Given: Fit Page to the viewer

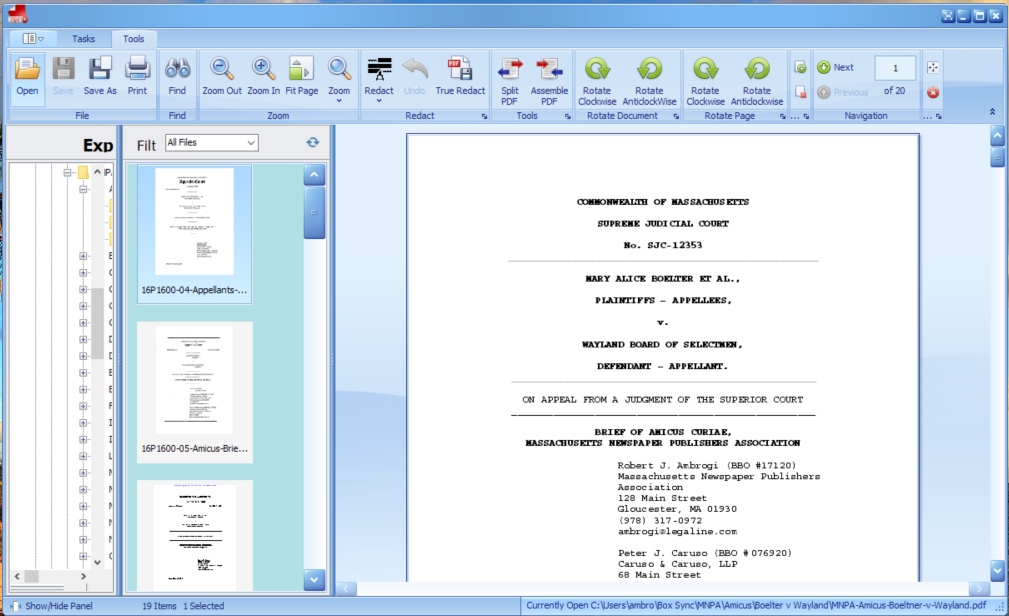Looking at the screenshot, I should click(301, 77).
